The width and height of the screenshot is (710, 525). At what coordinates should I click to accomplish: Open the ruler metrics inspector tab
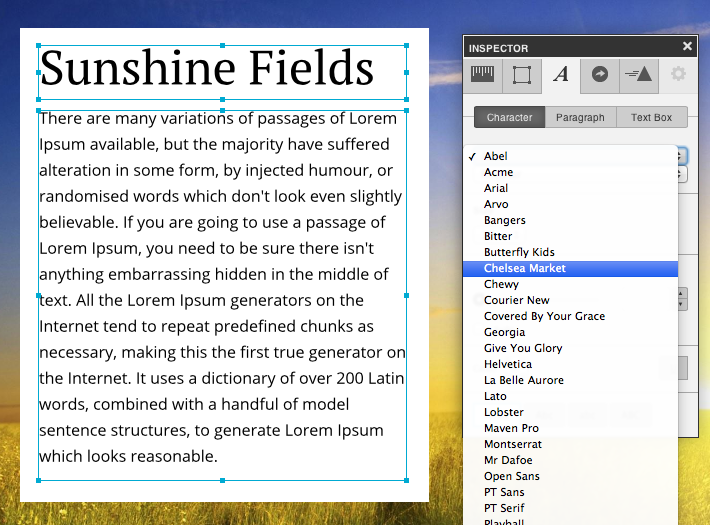tap(484, 74)
